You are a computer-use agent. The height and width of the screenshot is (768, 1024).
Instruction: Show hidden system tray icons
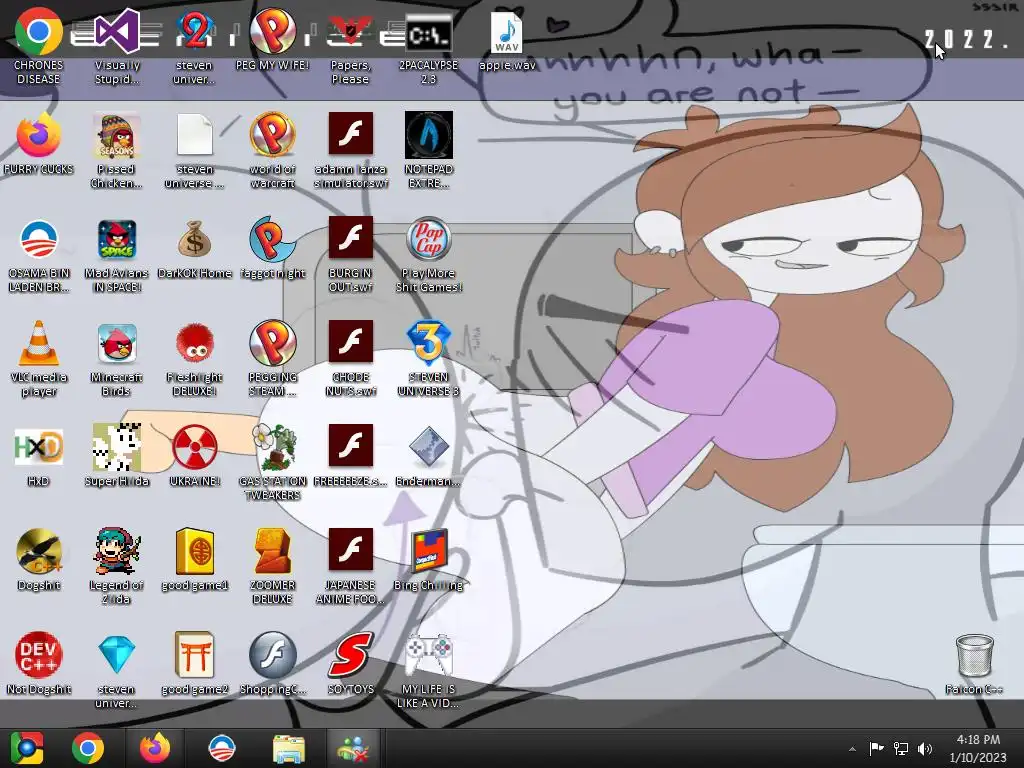(852, 749)
